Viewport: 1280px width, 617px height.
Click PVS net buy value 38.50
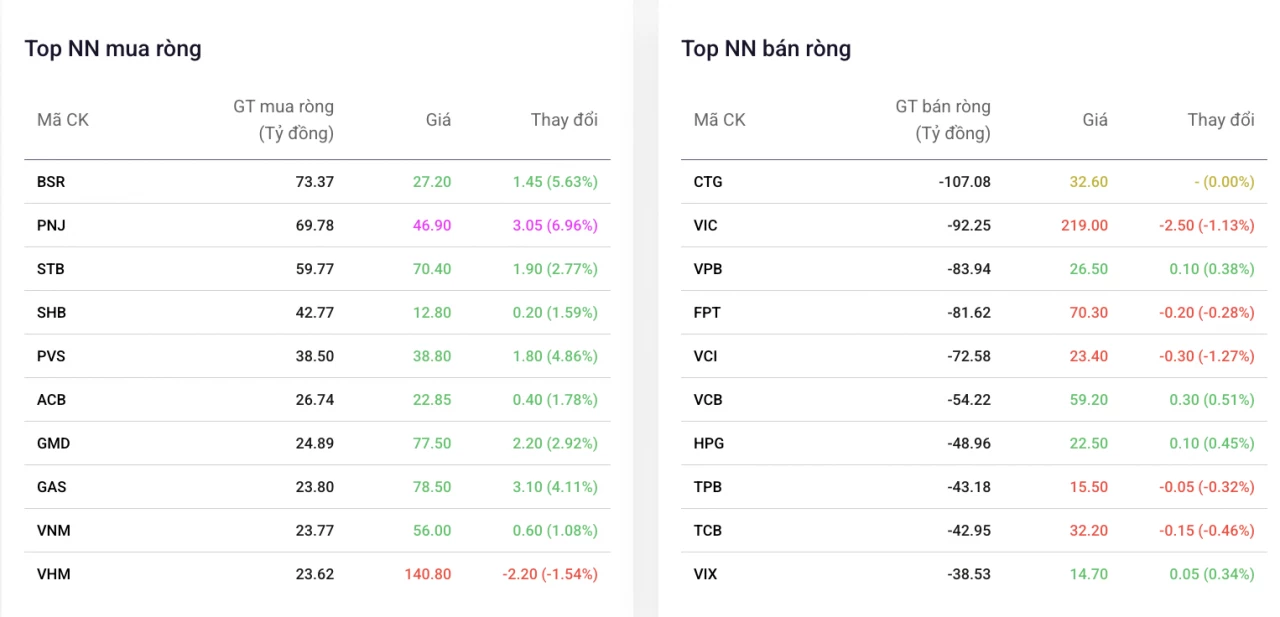coord(315,356)
